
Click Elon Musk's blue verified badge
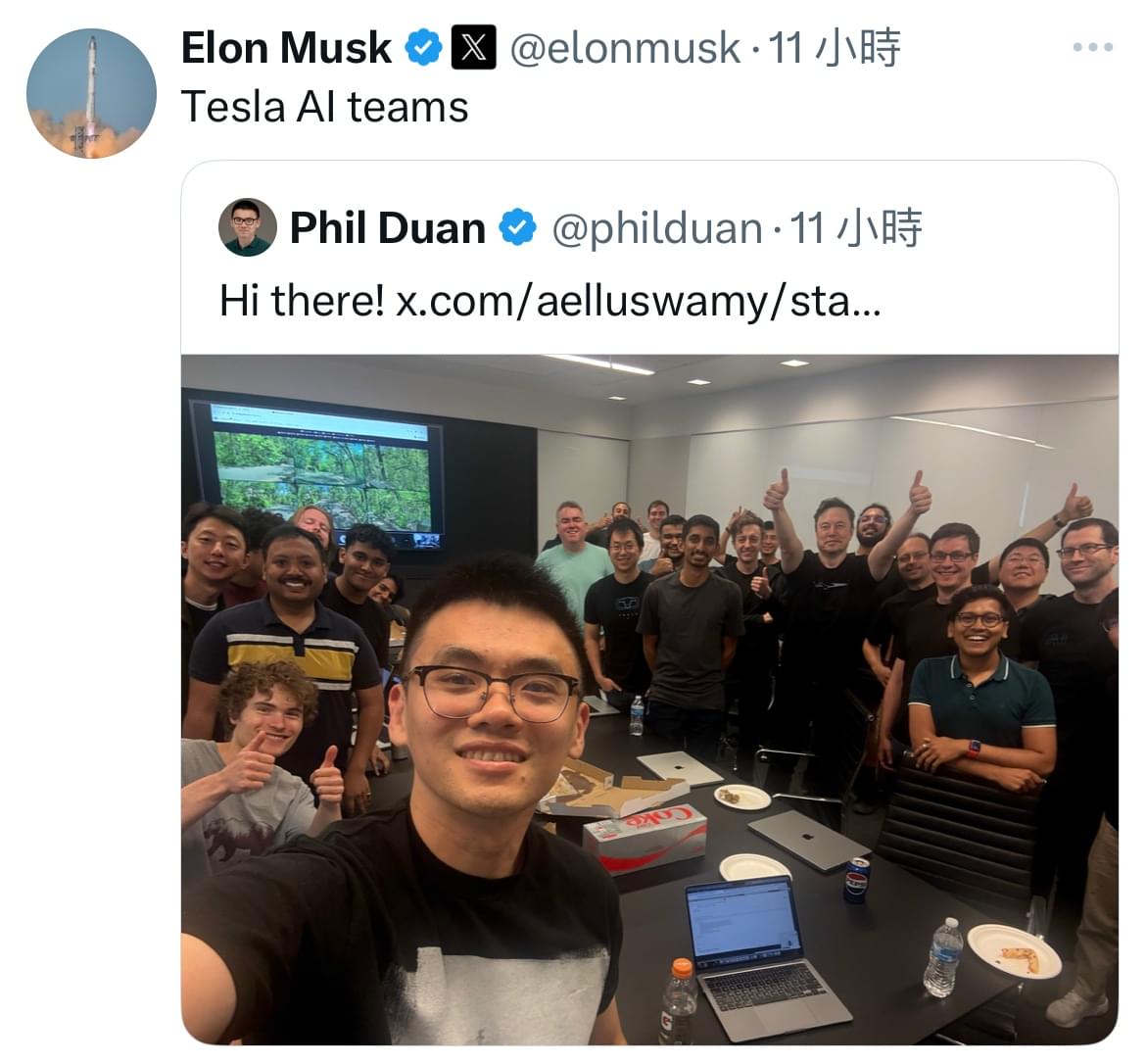pyautogui.click(x=423, y=48)
